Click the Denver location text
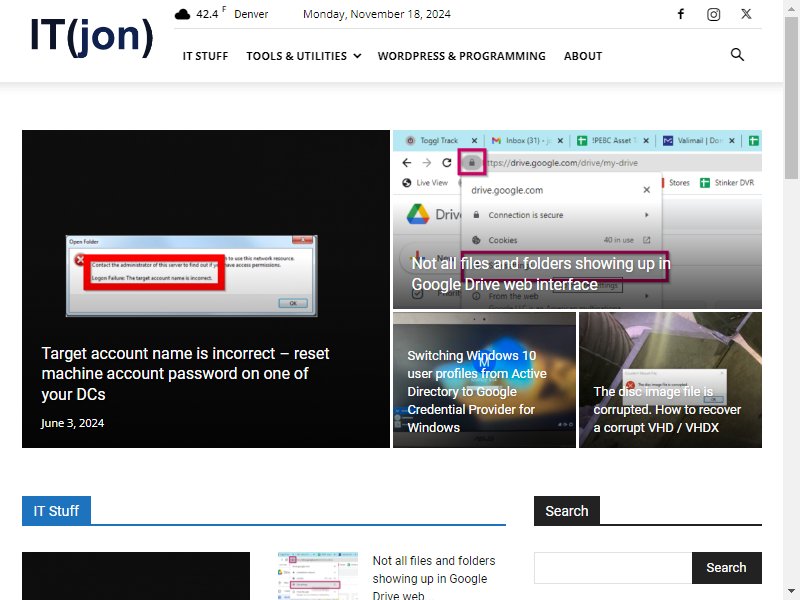Screen dimensions: 800x600 [x=251, y=14]
